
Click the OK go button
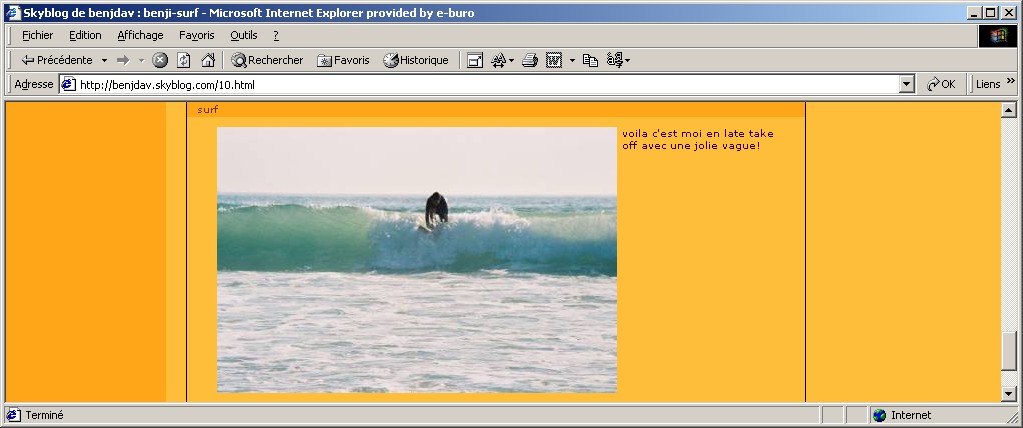click(941, 84)
